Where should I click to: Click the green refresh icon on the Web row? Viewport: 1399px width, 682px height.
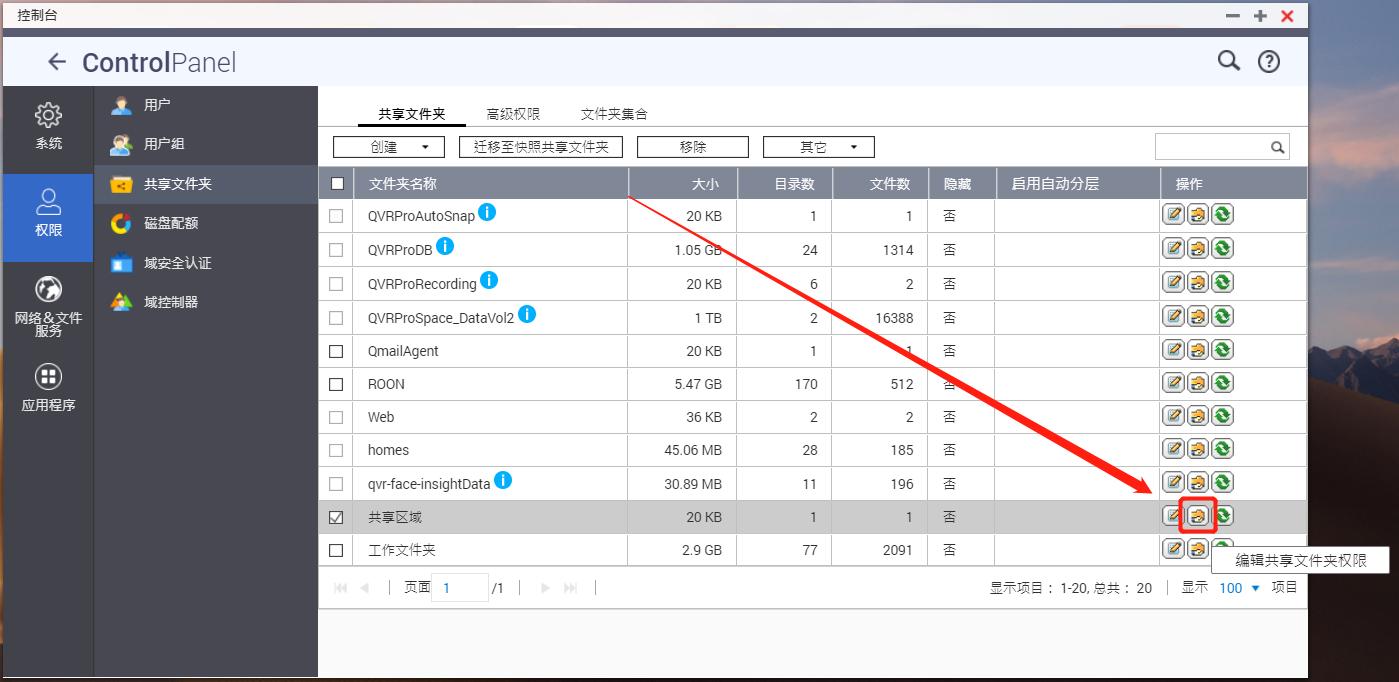(1221, 416)
